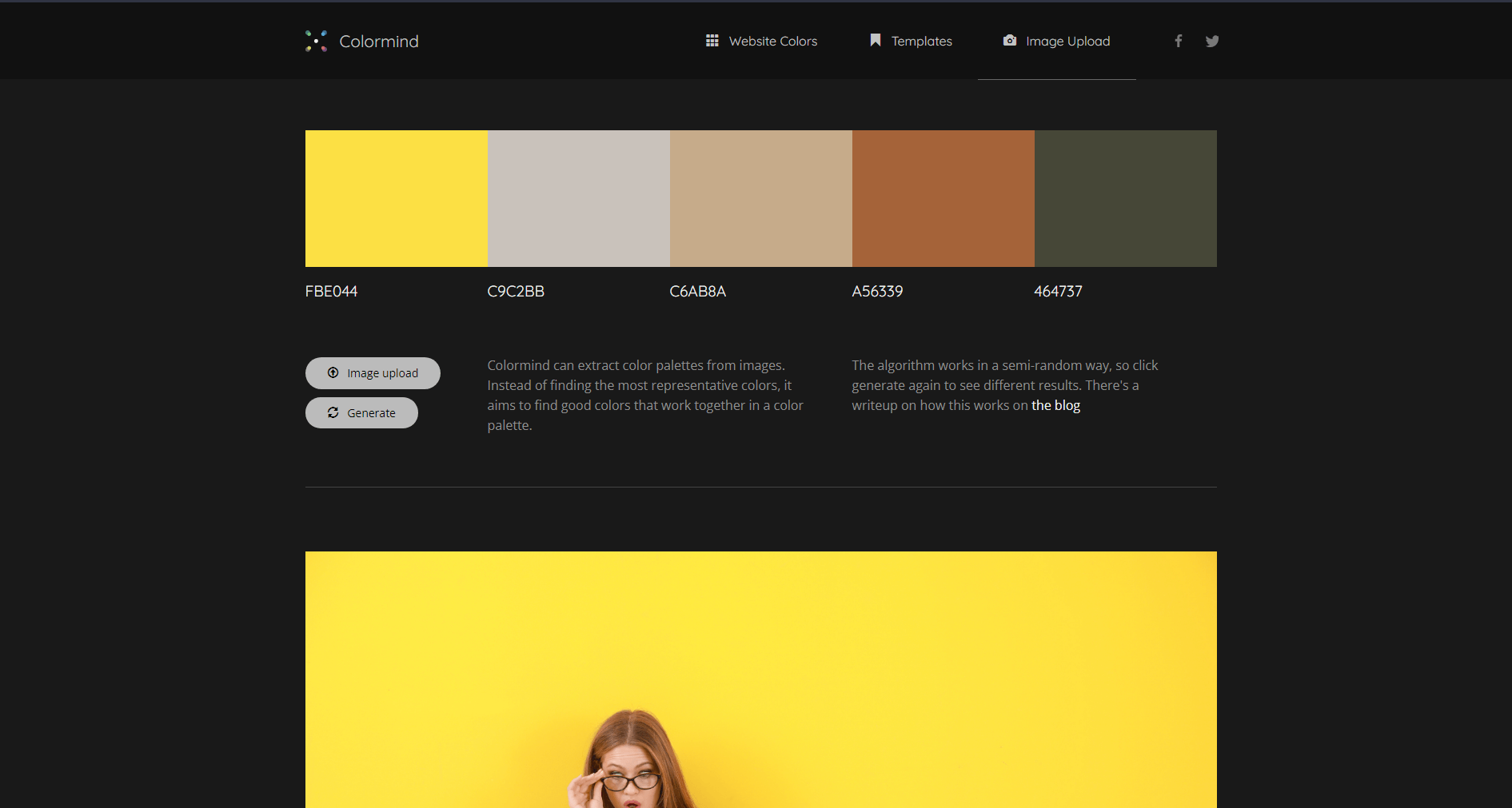The height and width of the screenshot is (808, 1512).
Task: Click the camera icon beside Image Upload
Action: coord(1010,40)
